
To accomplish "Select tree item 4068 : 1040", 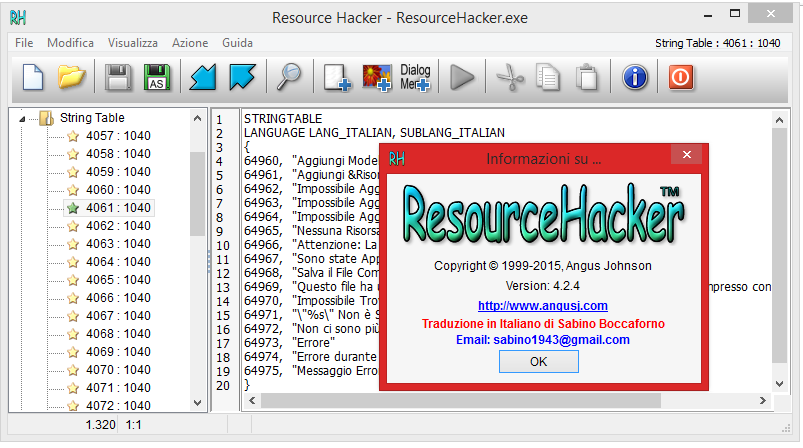I will coord(118,334).
